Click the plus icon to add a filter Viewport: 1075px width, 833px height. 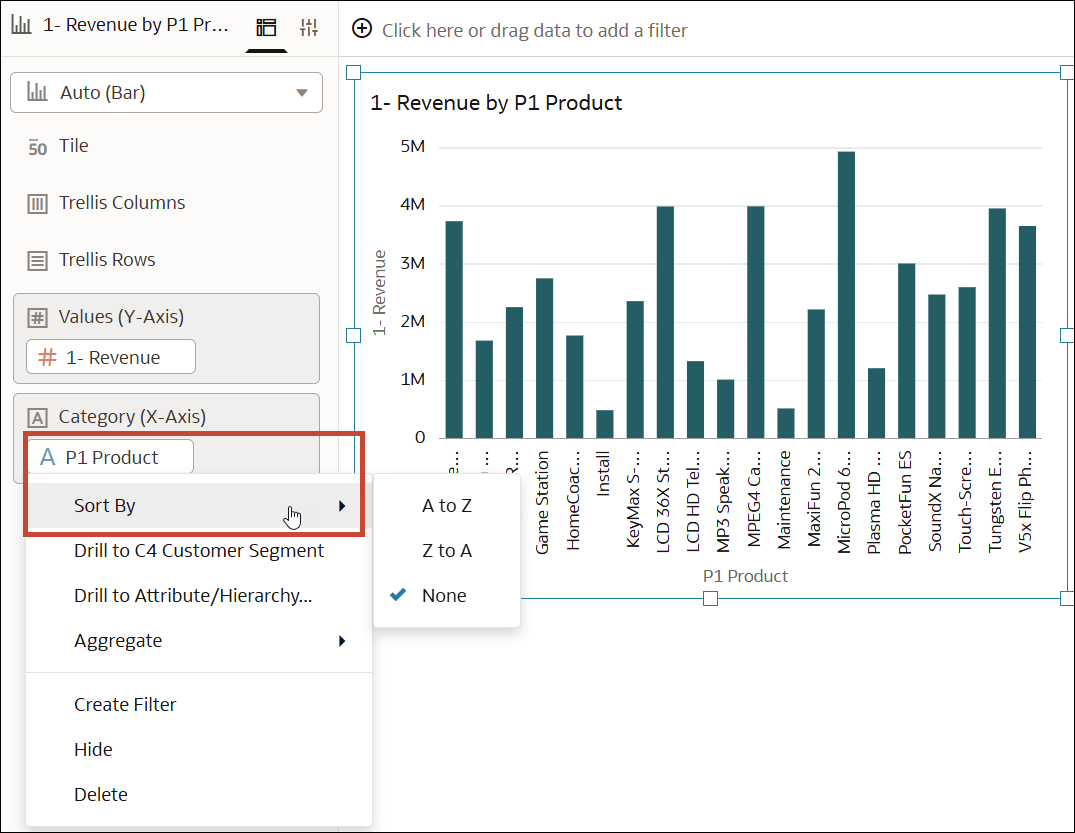pos(362,28)
